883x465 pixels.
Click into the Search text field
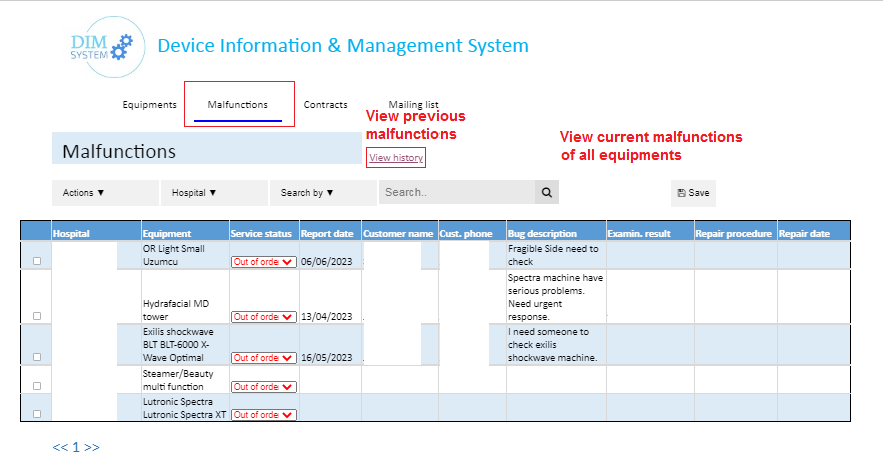click(x=456, y=192)
